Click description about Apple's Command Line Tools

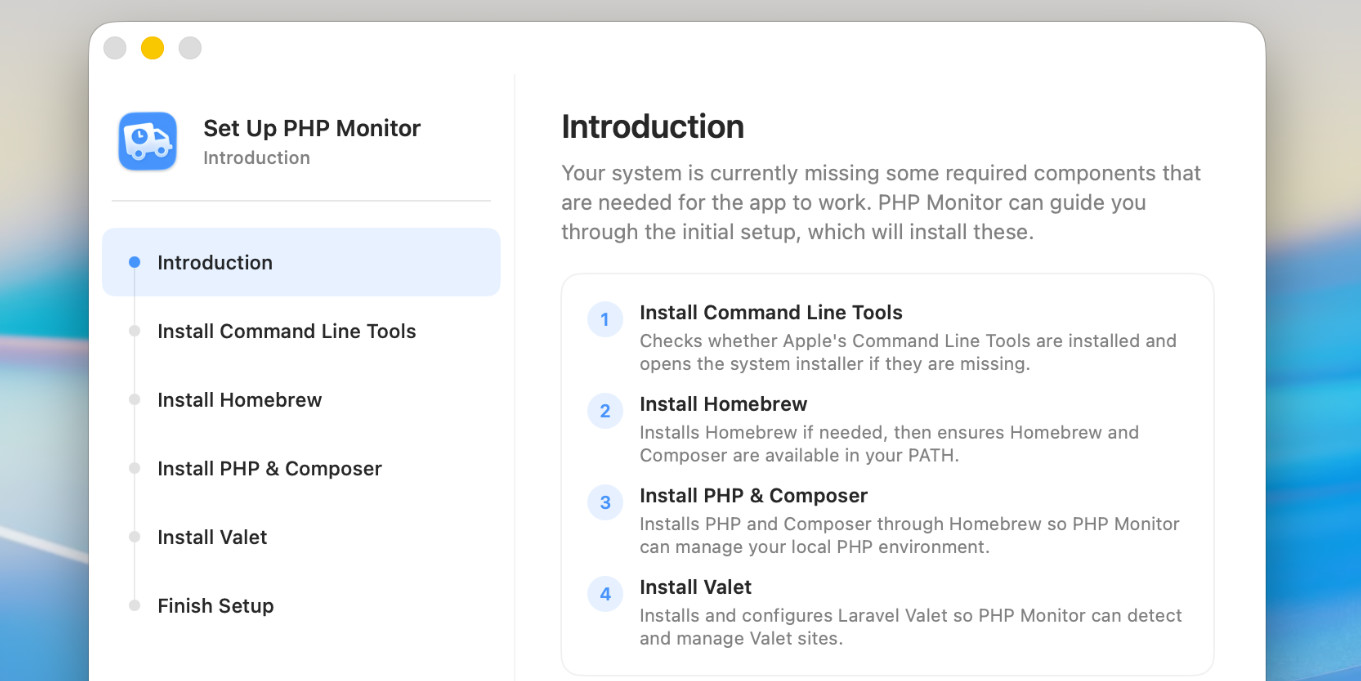[908, 352]
